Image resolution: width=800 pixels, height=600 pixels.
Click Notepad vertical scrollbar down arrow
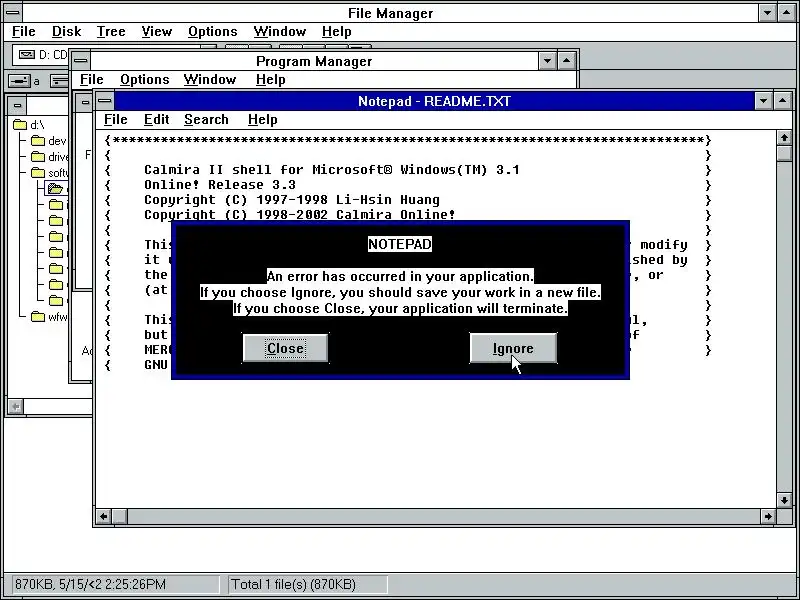coord(784,500)
